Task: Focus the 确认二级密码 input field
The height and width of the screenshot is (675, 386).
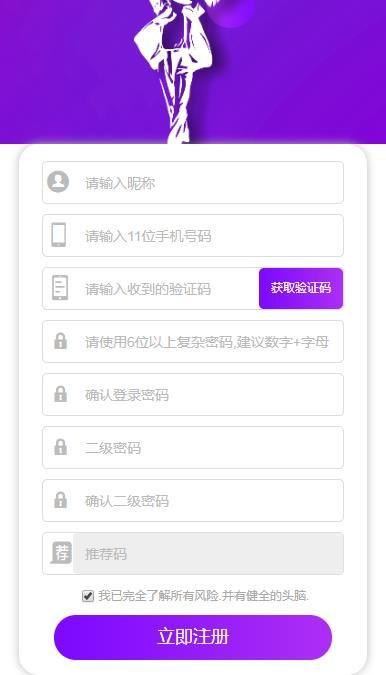Action: [x=193, y=500]
